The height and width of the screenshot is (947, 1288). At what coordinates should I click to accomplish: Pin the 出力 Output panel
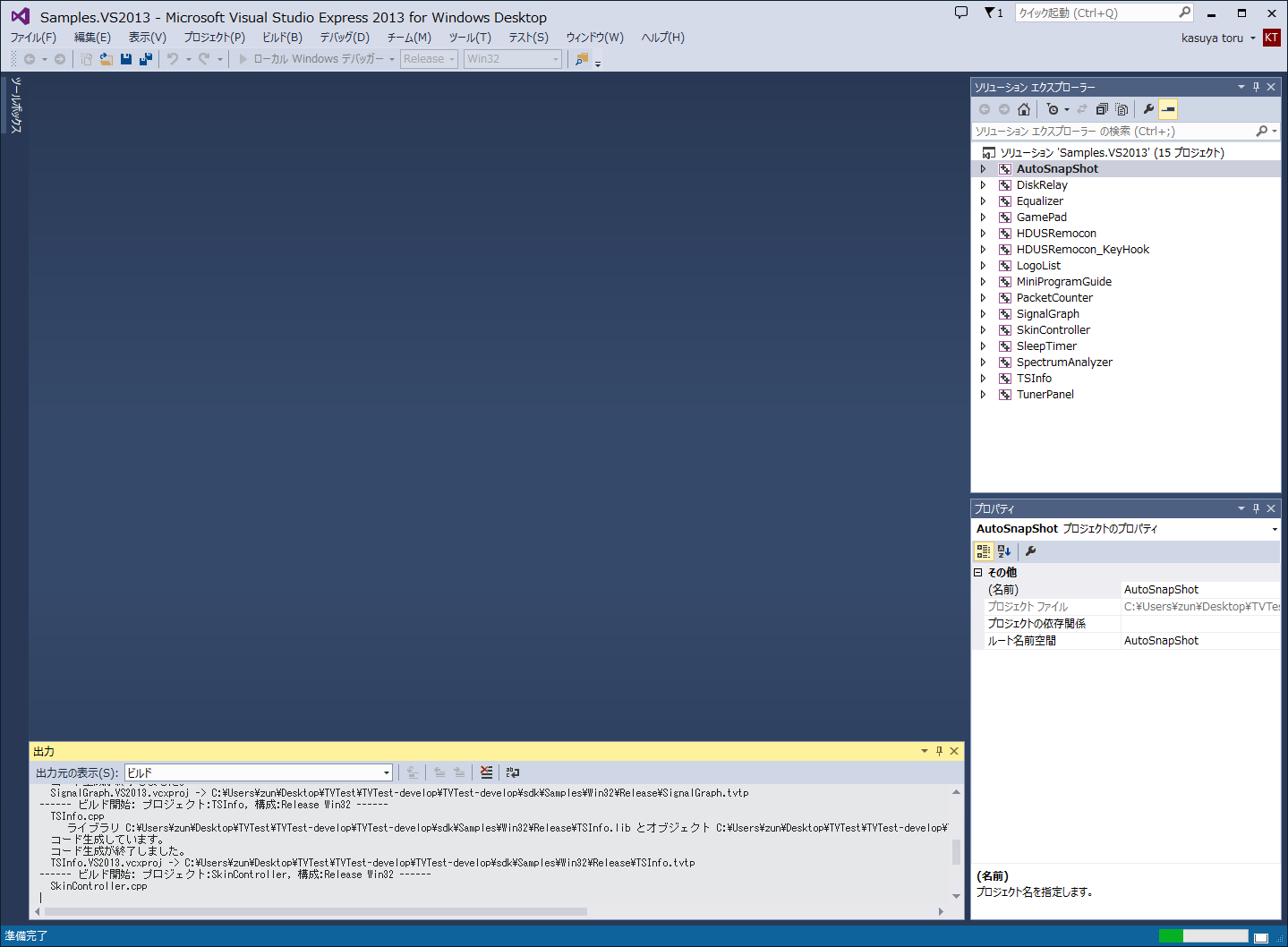pos(939,751)
